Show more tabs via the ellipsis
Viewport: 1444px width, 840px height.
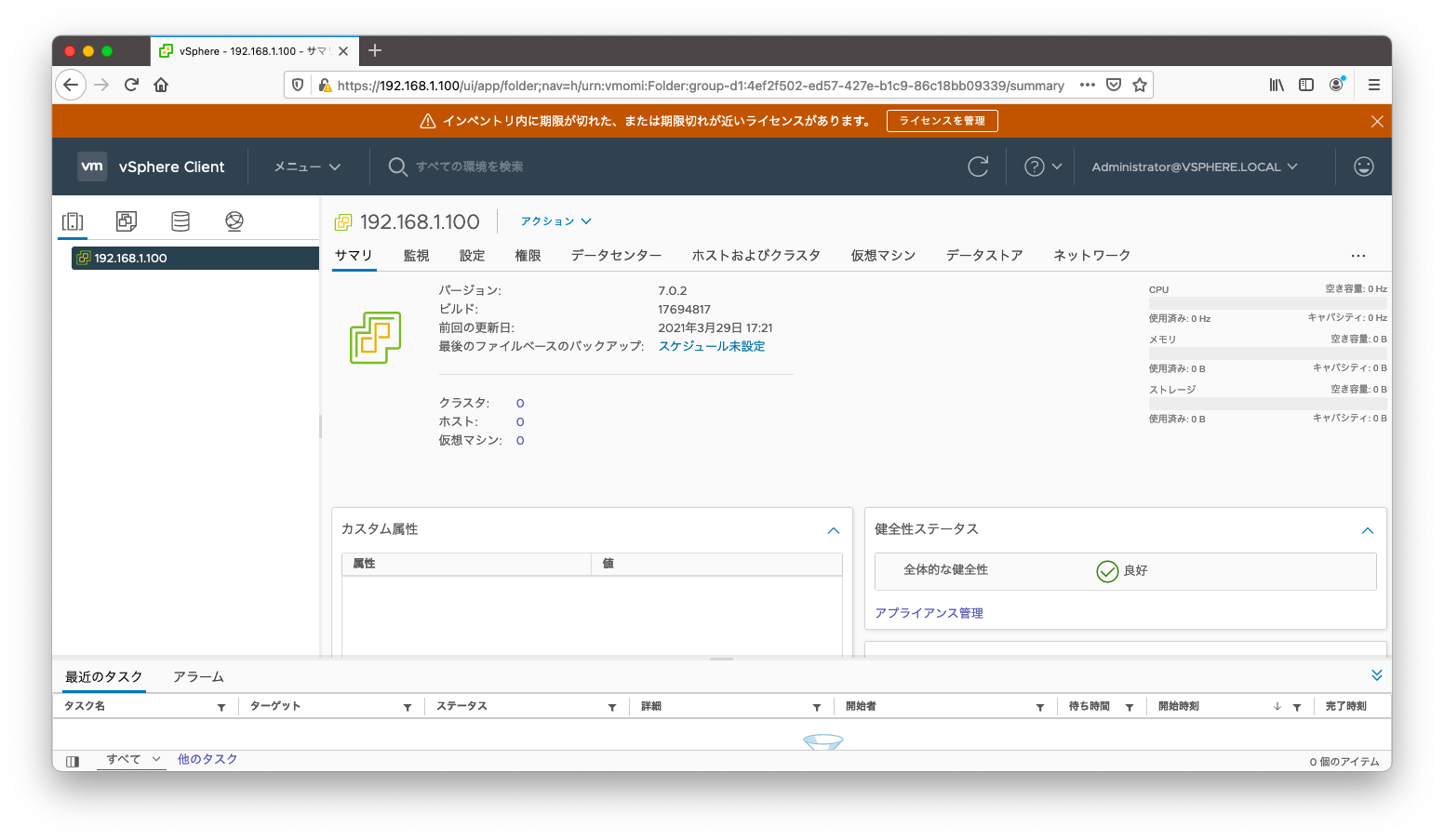tap(1358, 256)
